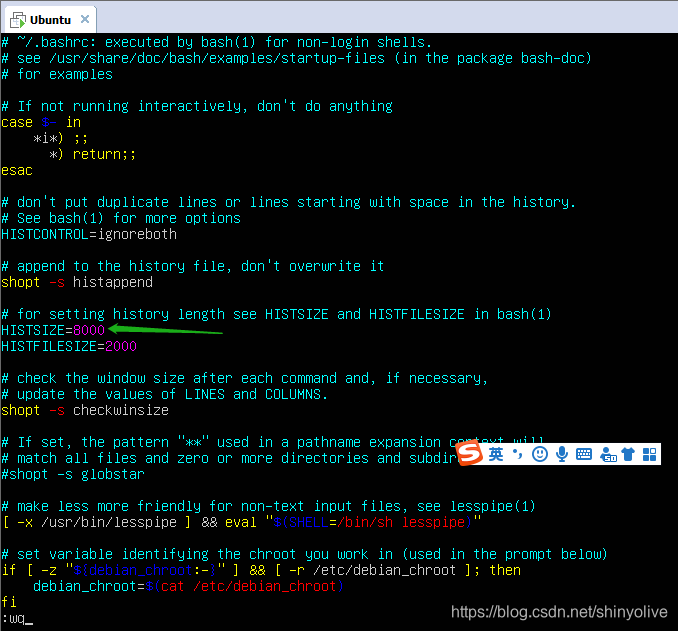Click the HISTFILESIZE=2000 line

click(68, 346)
